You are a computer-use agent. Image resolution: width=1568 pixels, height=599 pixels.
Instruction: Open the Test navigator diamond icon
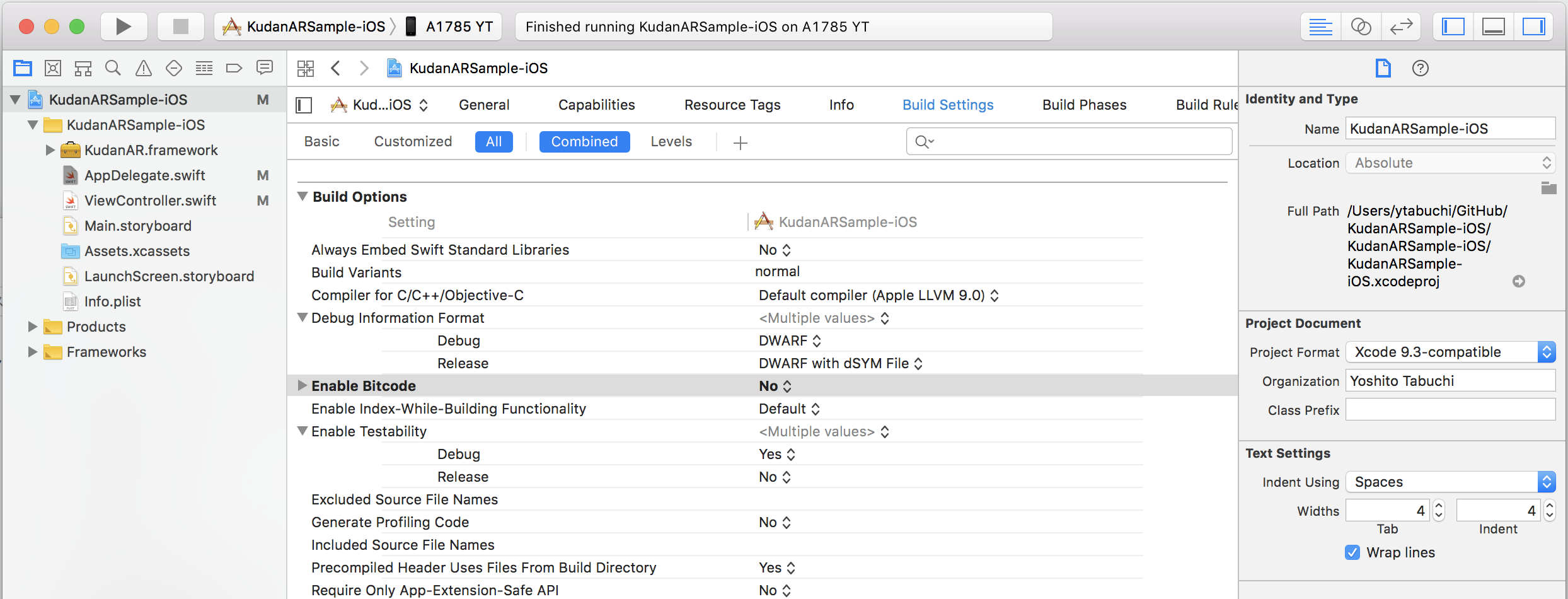[x=174, y=68]
